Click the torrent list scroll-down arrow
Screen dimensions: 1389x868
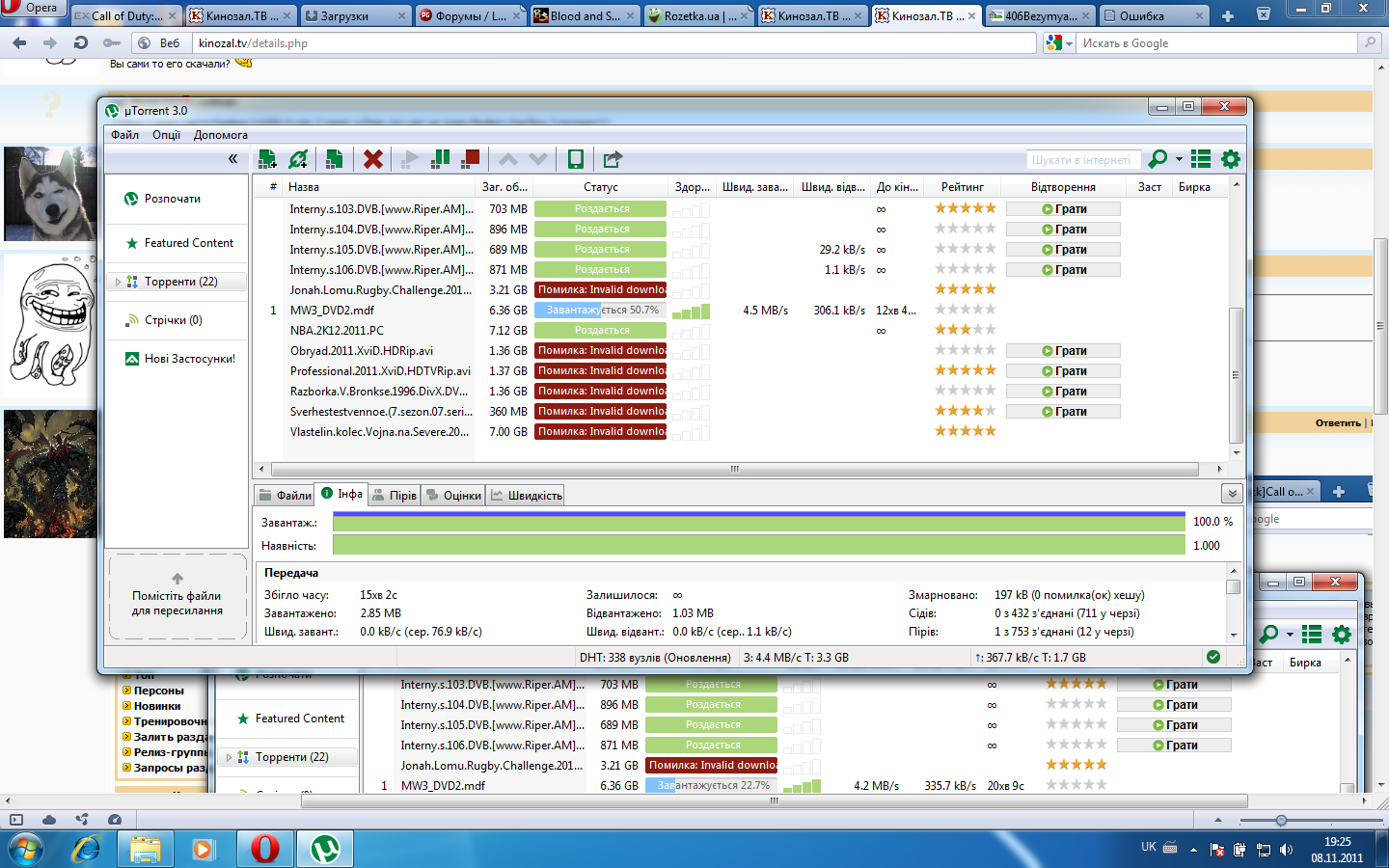[1237, 451]
